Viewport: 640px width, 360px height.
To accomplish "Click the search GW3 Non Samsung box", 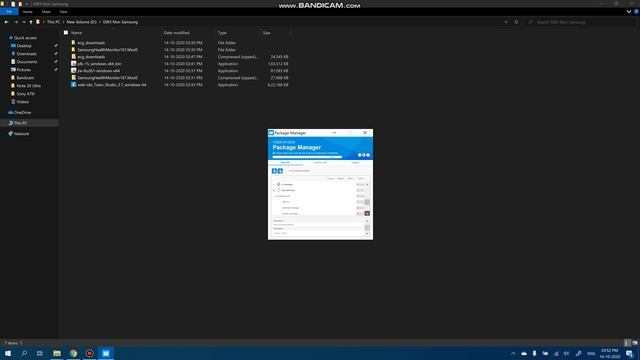I will (x=582, y=22).
